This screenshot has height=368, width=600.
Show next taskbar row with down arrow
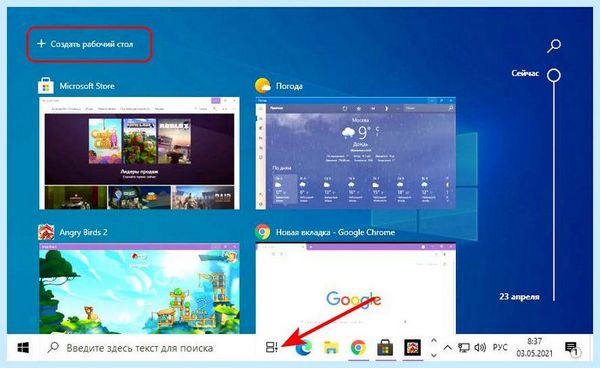tap(434, 355)
